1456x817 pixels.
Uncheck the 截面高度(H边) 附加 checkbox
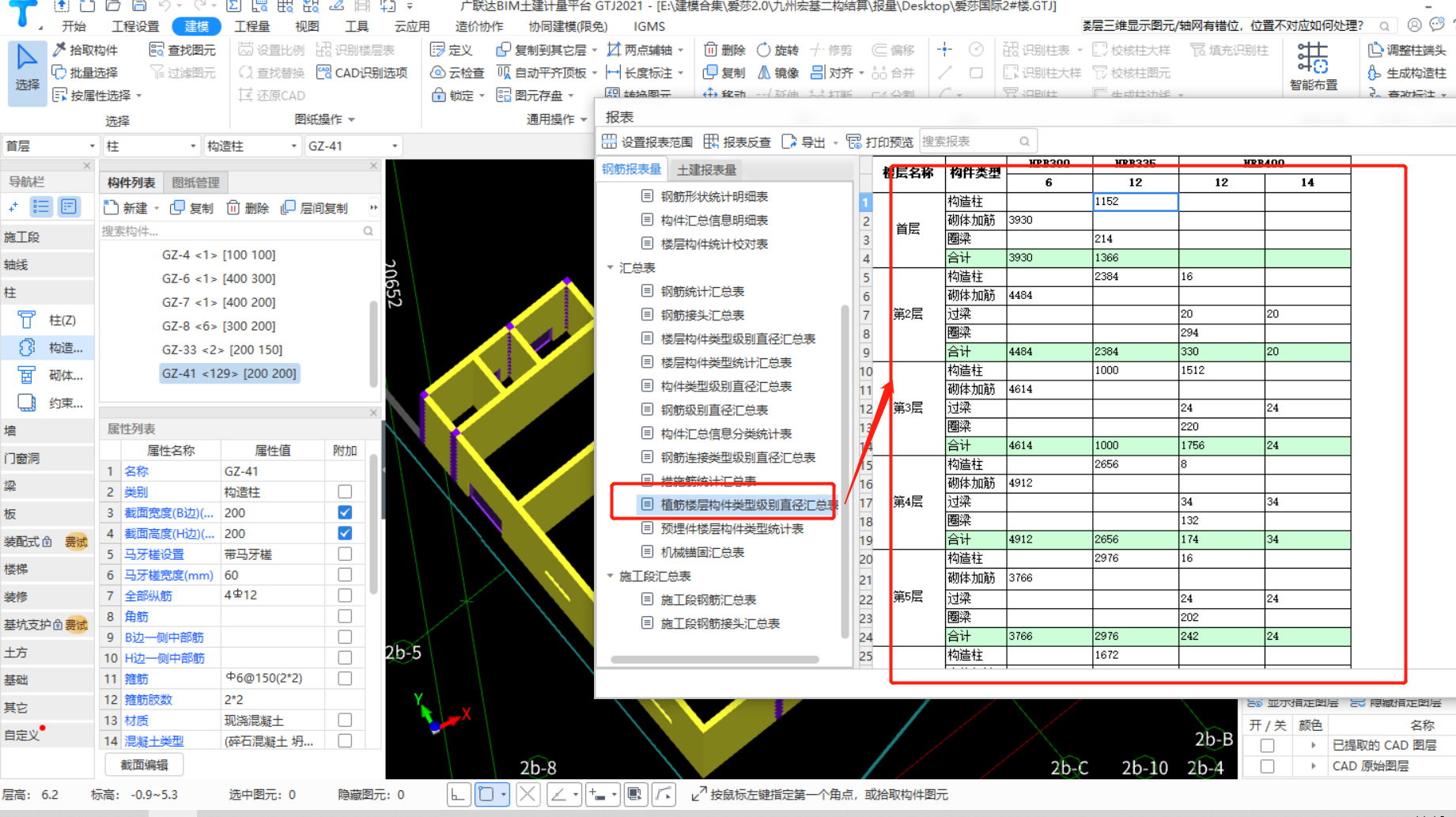[345, 533]
